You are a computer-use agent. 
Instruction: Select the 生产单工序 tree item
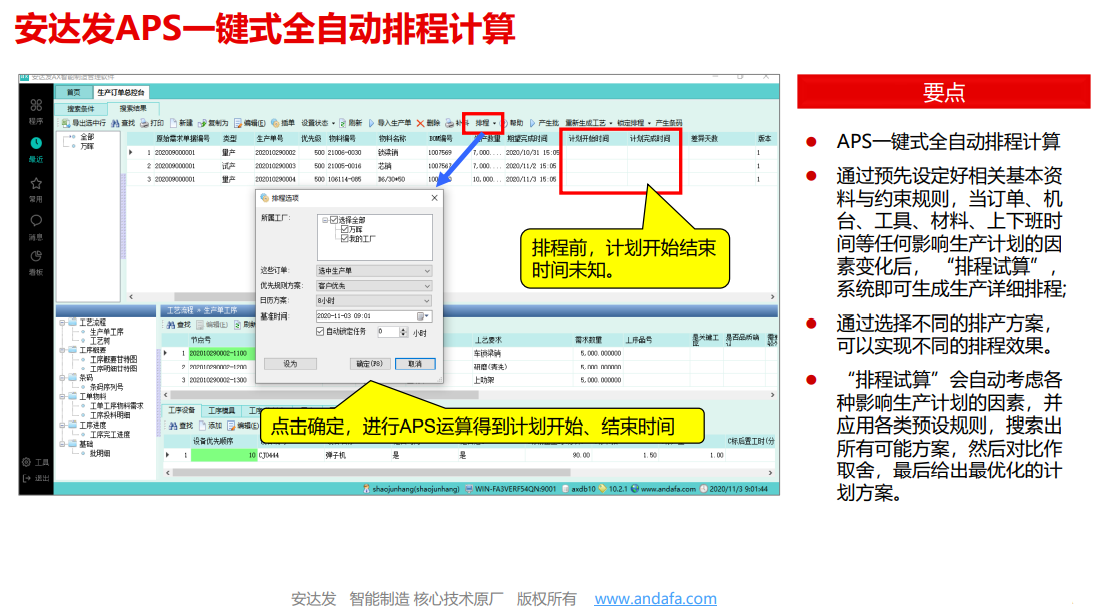[x=107, y=331]
